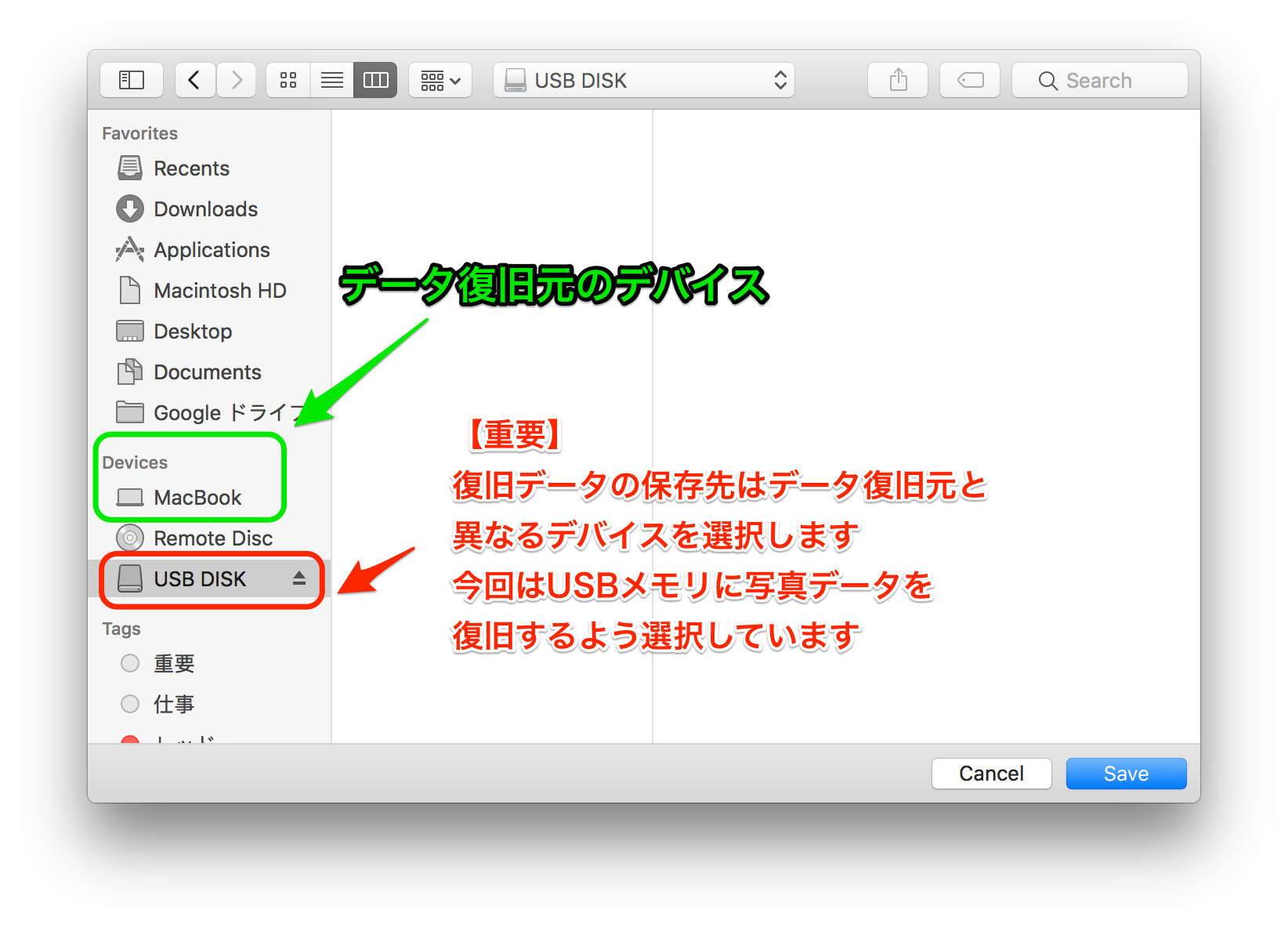Screen dimensions: 1288x928
Task: Select Applications in Favorites
Action: [x=212, y=250]
